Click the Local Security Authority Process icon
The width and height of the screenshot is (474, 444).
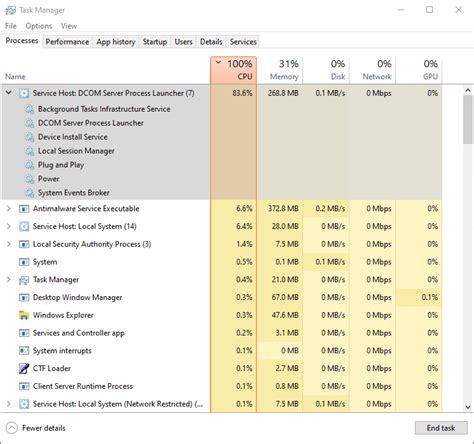tap(24, 244)
